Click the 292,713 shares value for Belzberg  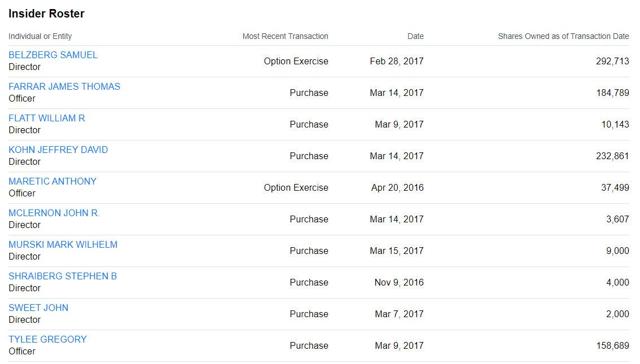point(612,61)
